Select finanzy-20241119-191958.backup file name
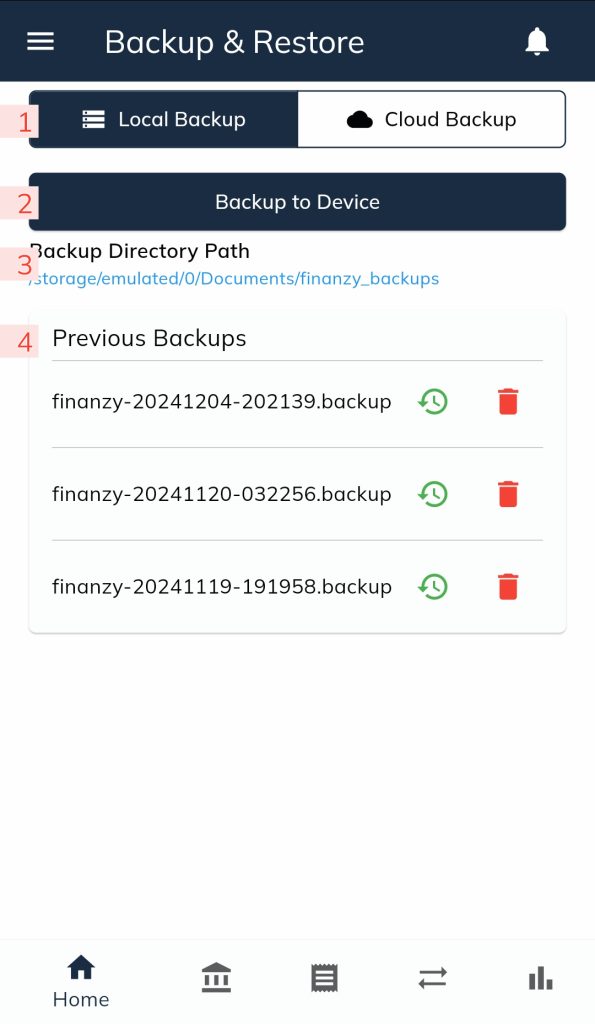This screenshot has height=1024, width=595. coord(221,586)
